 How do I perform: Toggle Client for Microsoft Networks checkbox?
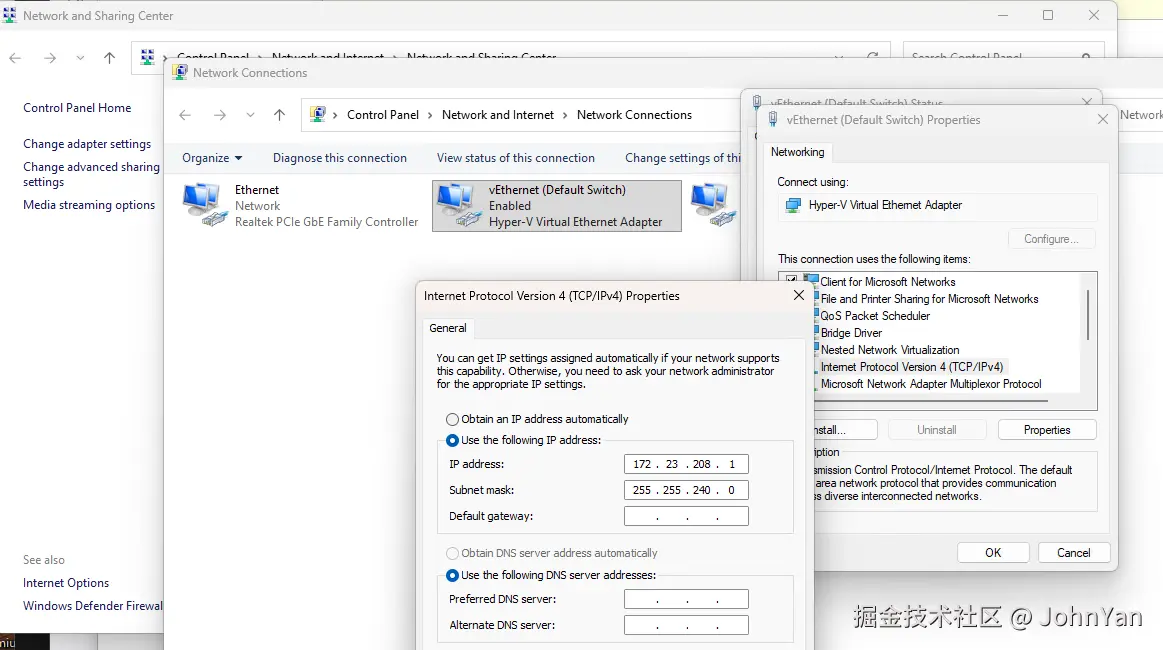click(791, 280)
